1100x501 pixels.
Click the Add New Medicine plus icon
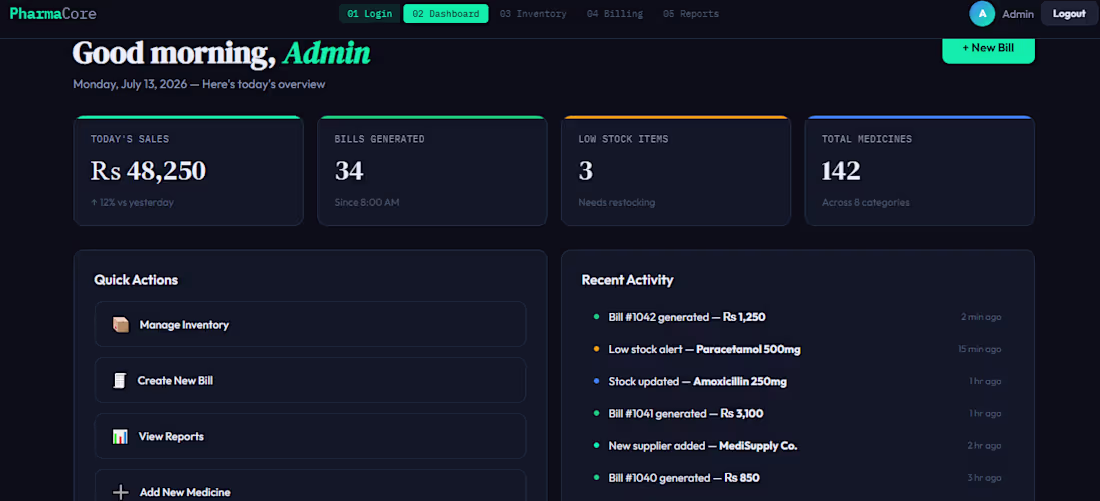121,493
